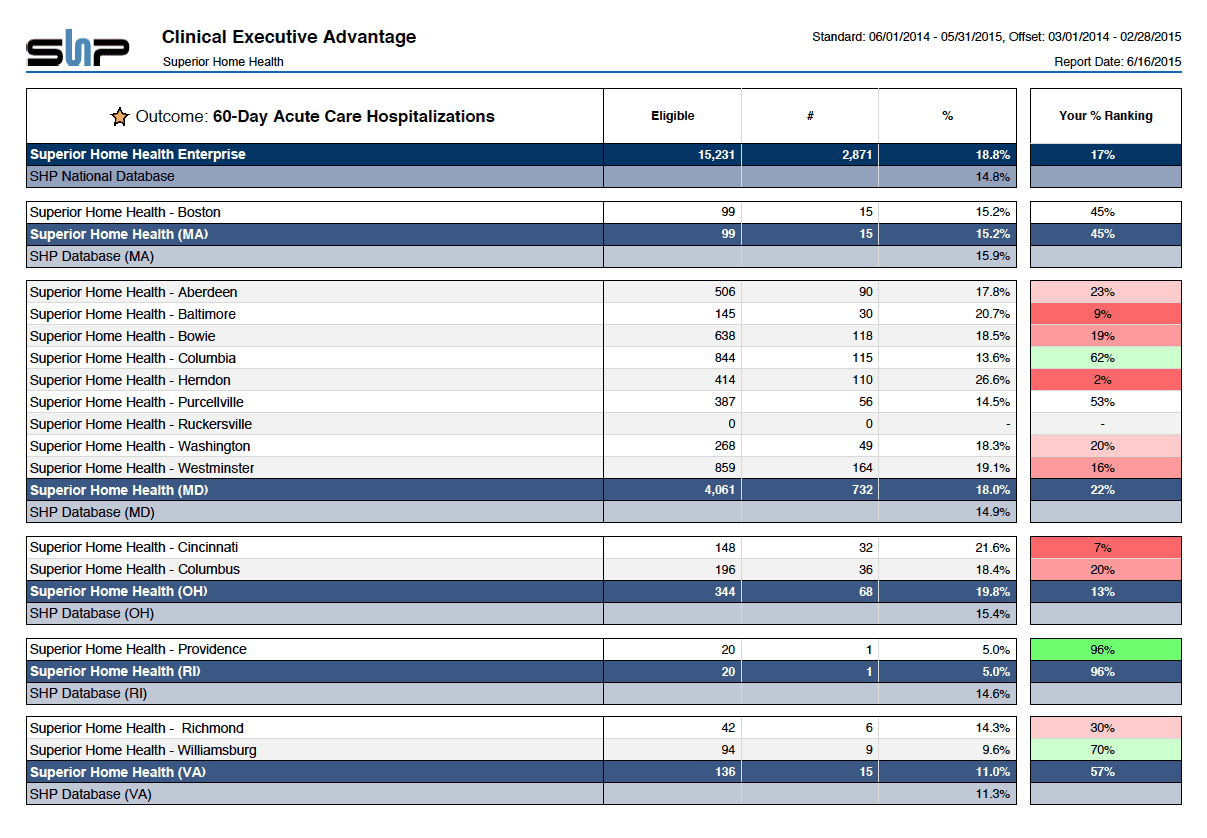Click Providence bright green ranking 96%

(1105, 650)
